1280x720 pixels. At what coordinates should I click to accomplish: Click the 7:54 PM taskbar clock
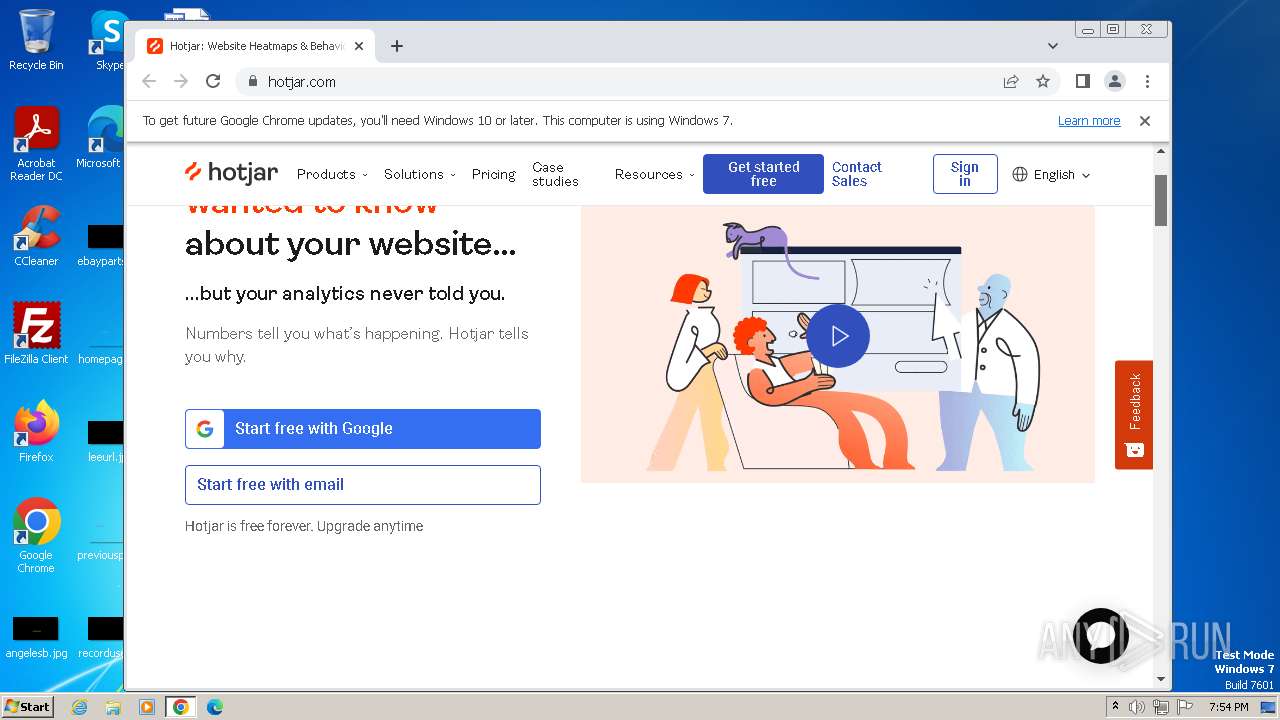[x=1228, y=707]
